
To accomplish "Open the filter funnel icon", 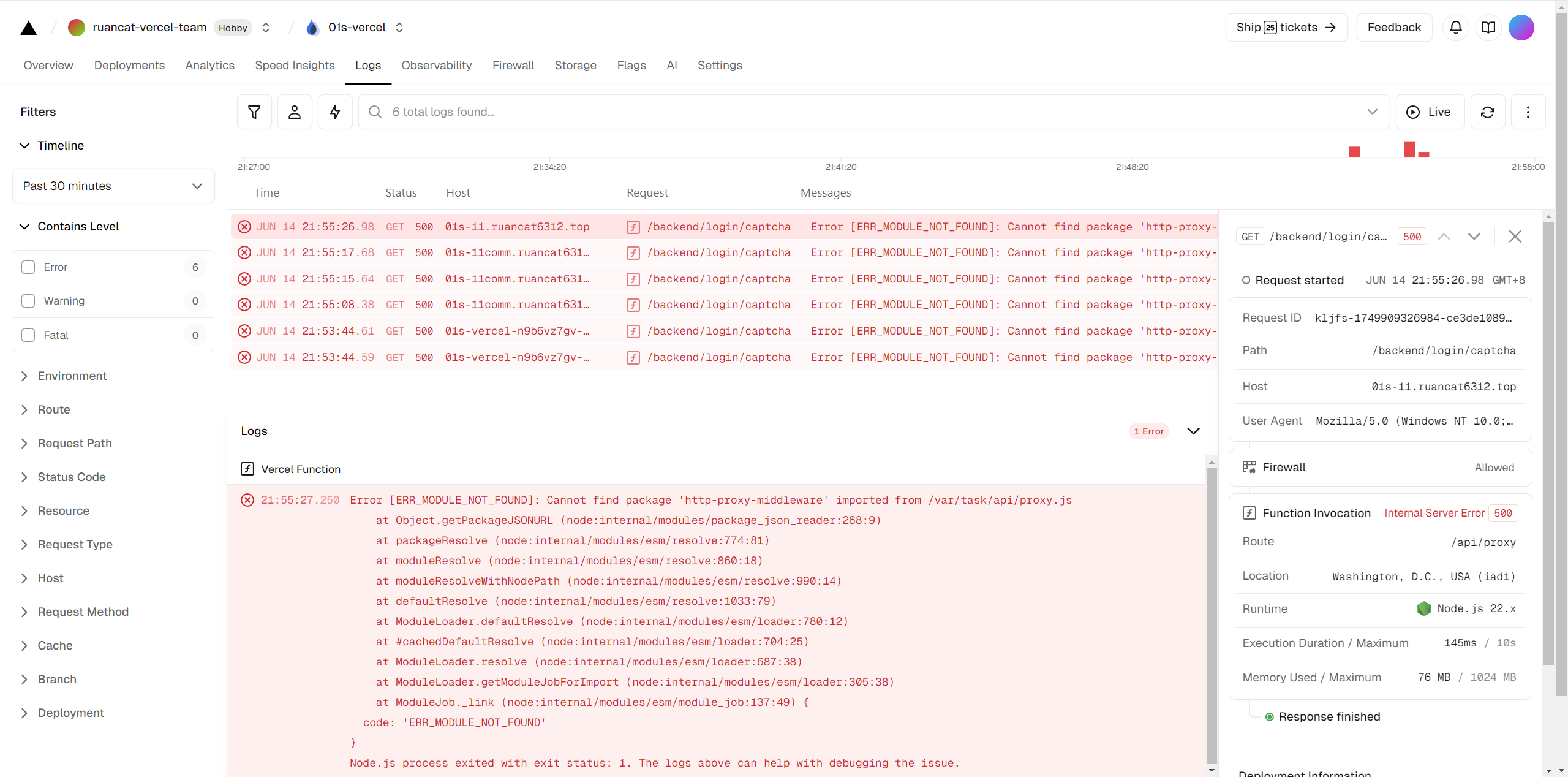I will (x=254, y=112).
